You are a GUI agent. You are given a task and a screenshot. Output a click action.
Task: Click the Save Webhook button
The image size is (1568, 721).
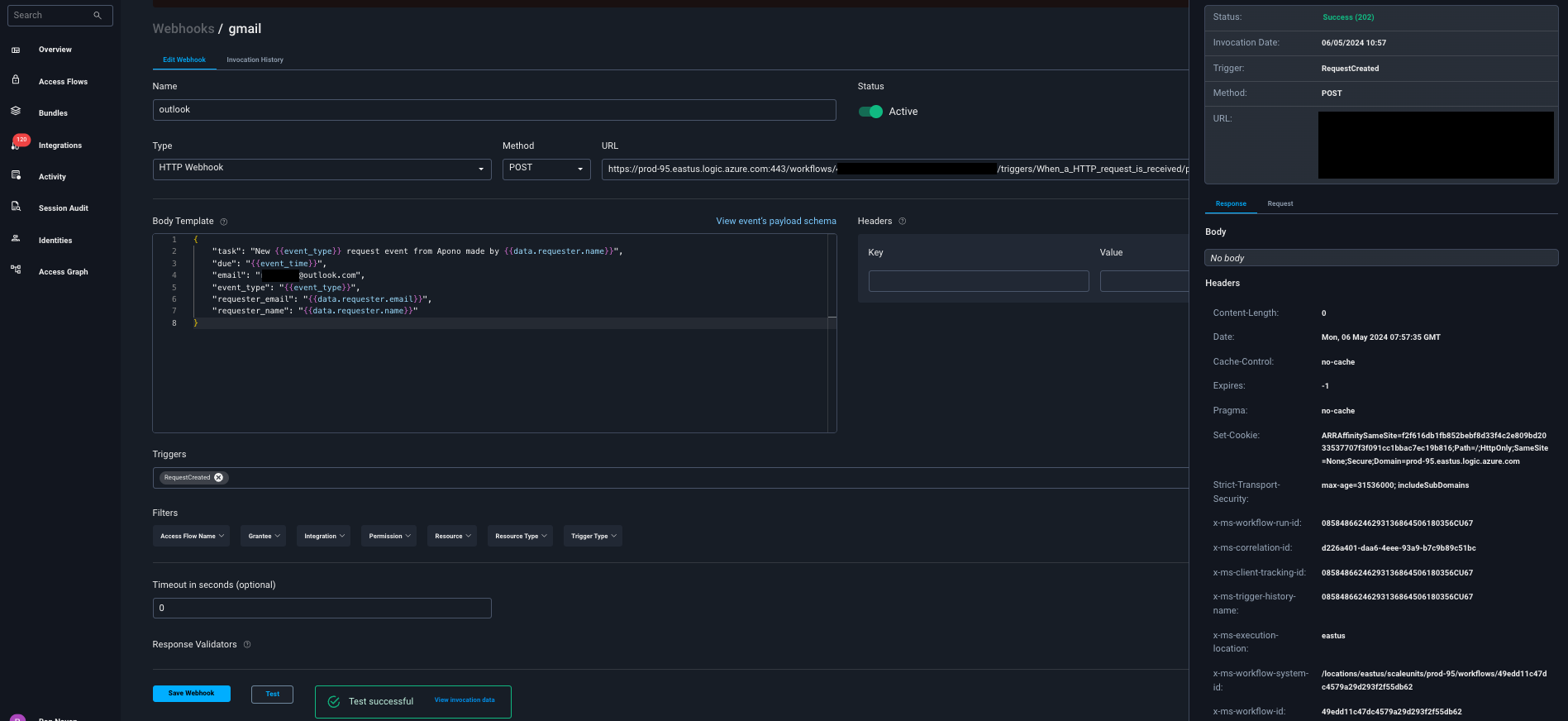[x=192, y=694]
